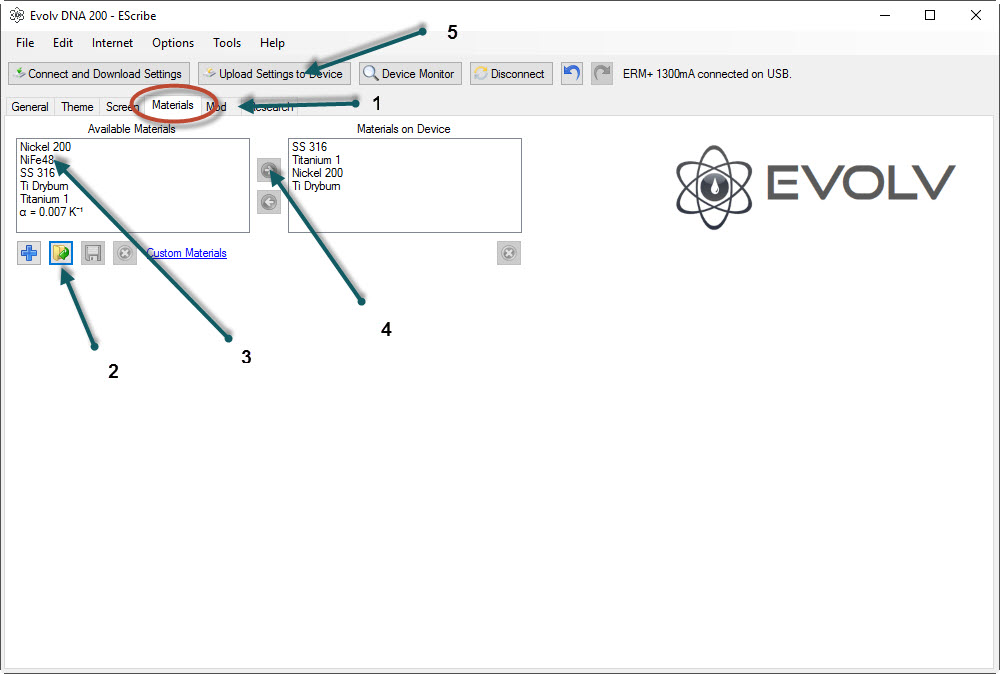
Task: Open the Help menu
Action: [x=272, y=43]
